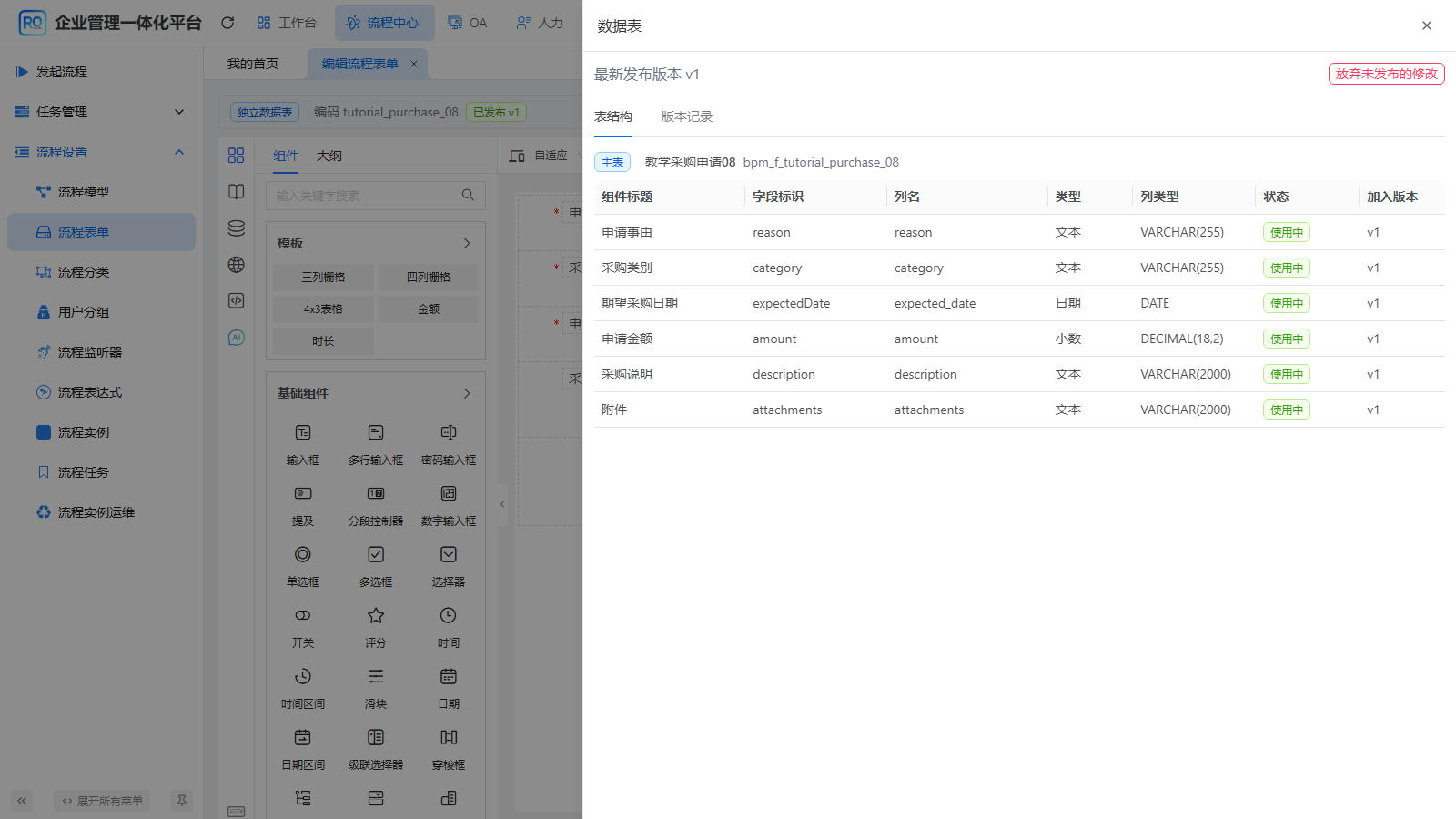The width and height of the screenshot is (1456, 819).
Task: Select the 日期 calendar component icon
Action: click(x=449, y=676)
